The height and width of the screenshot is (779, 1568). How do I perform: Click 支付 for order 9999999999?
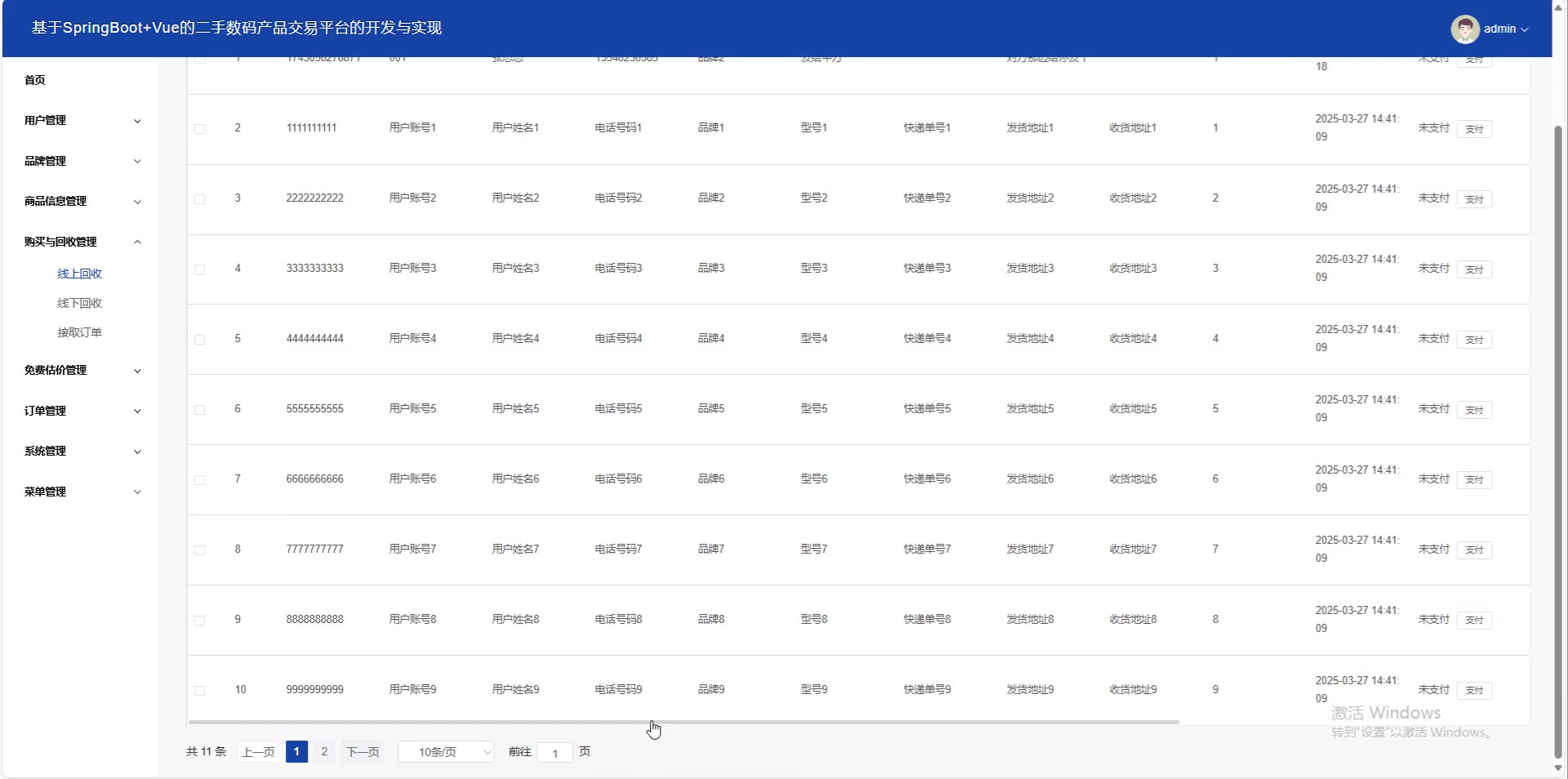pyautogui.click(x=1474, y=691)
